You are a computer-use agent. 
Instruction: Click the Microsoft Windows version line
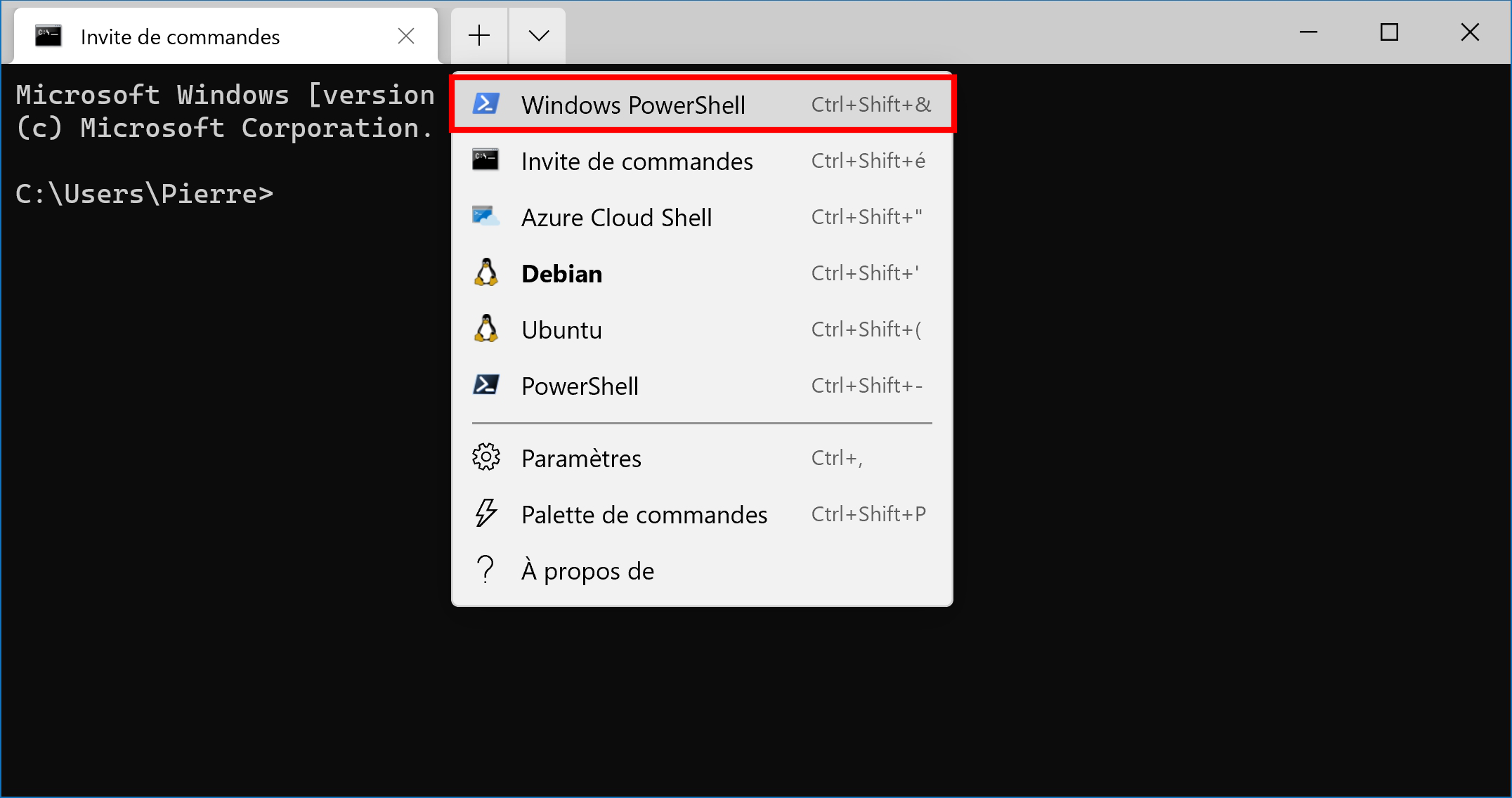coord(226,95)
